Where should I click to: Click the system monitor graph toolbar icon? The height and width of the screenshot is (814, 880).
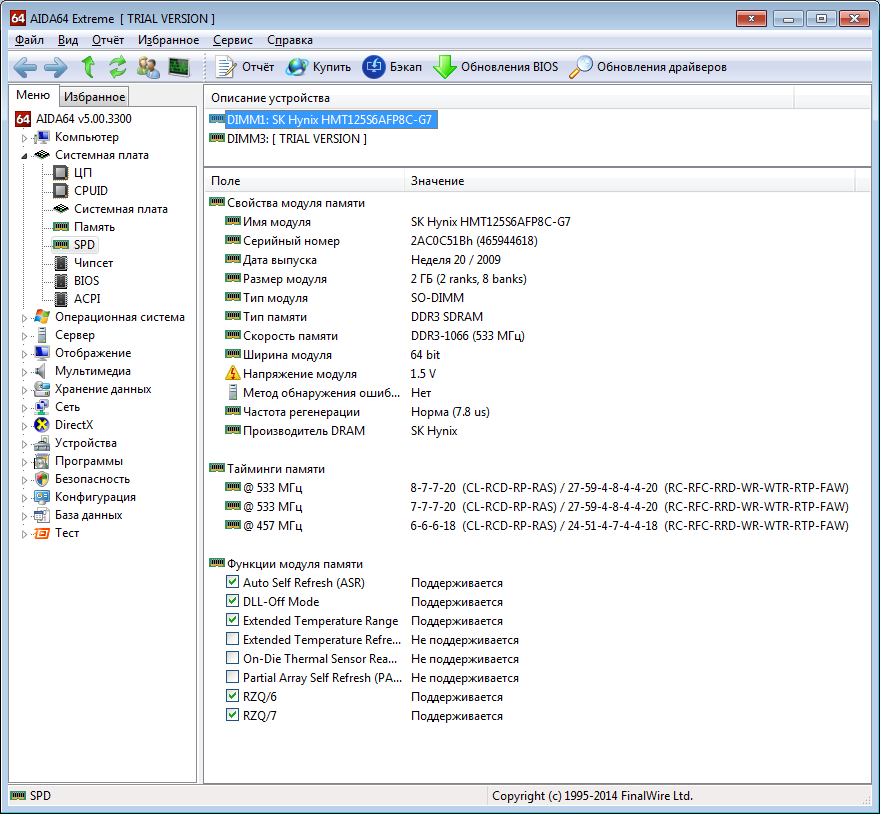click(x=179, y=67)
